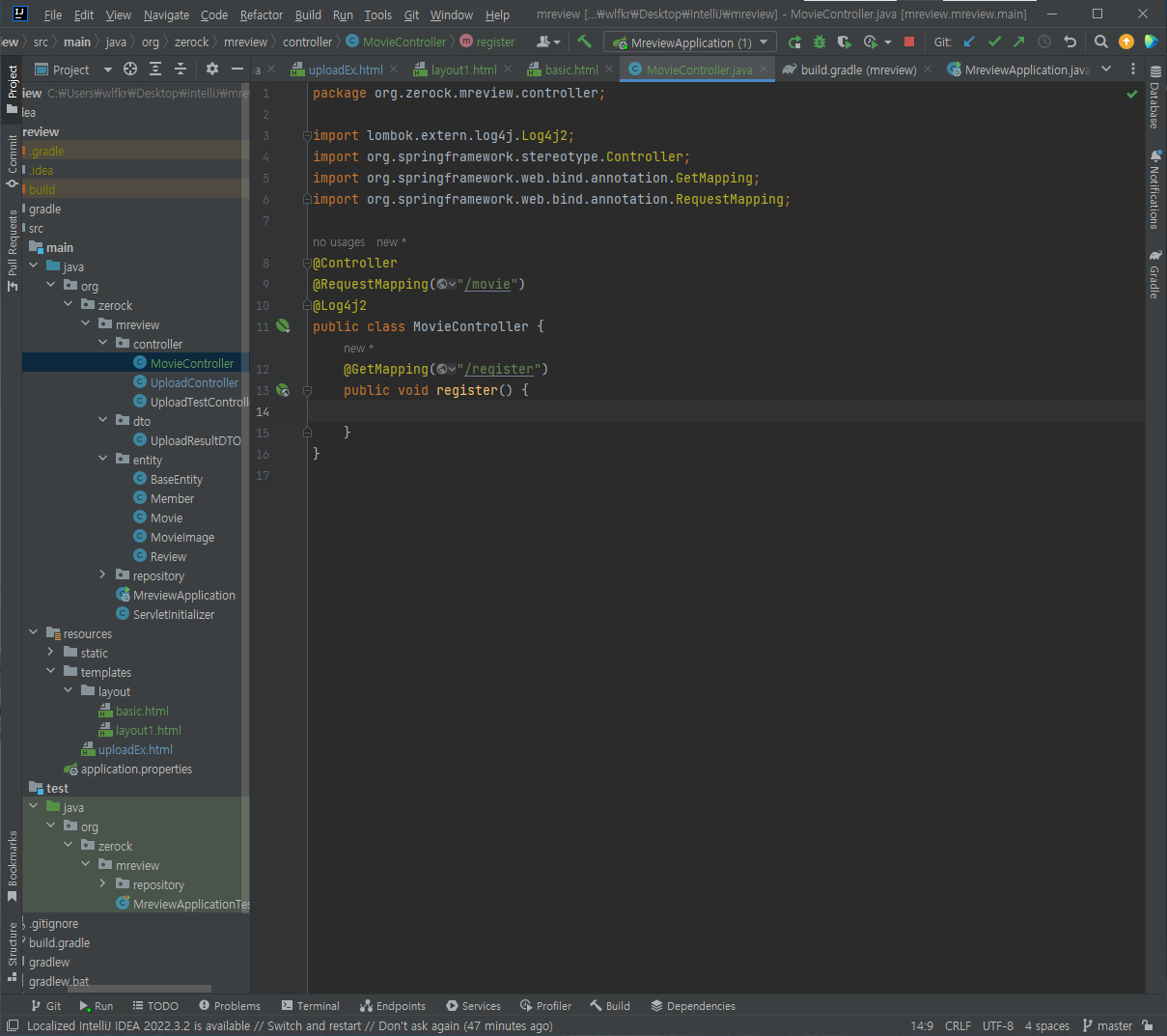Screen dimensions: 1167x1036
Task: Open the Database tool window
Action: pyautogui.click(x=1155, y=98)
